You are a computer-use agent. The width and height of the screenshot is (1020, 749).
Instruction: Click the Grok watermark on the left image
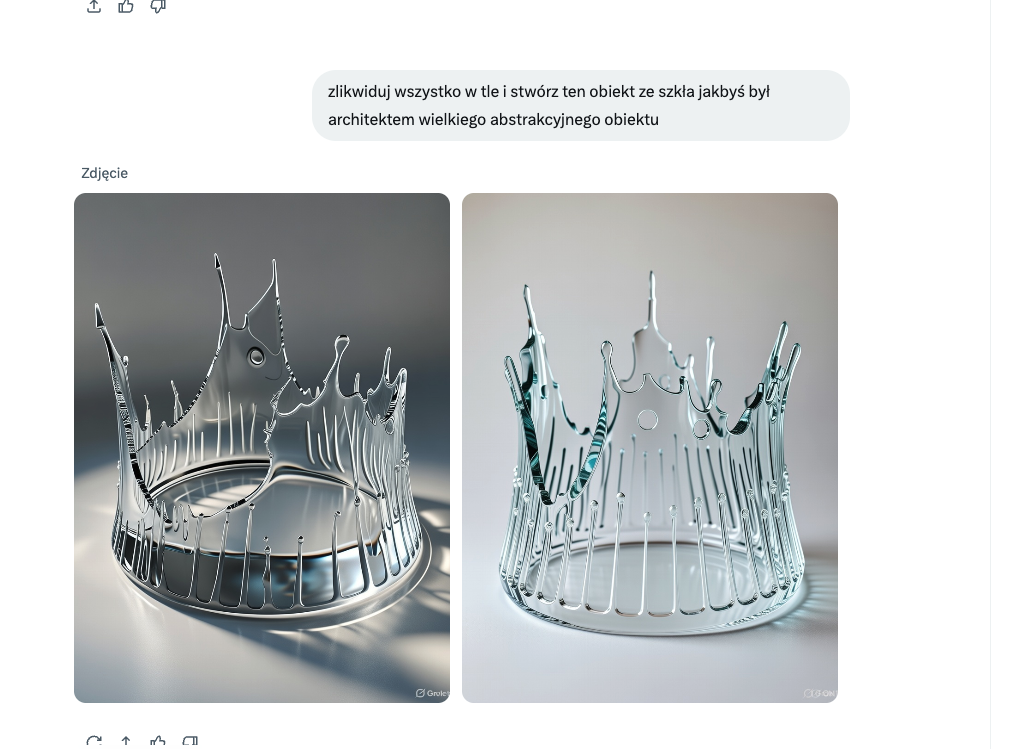[x=433, y=693]
